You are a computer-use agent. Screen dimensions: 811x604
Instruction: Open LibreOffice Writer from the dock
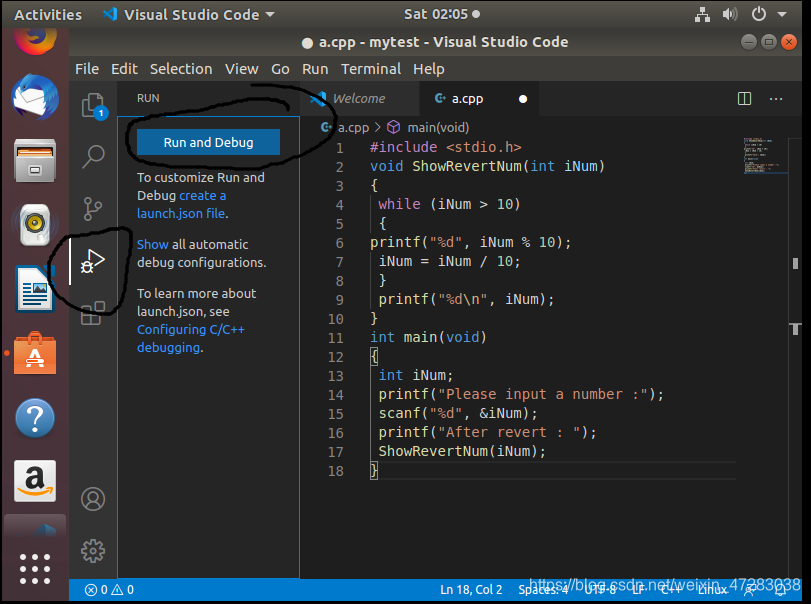tap(35, 289)
